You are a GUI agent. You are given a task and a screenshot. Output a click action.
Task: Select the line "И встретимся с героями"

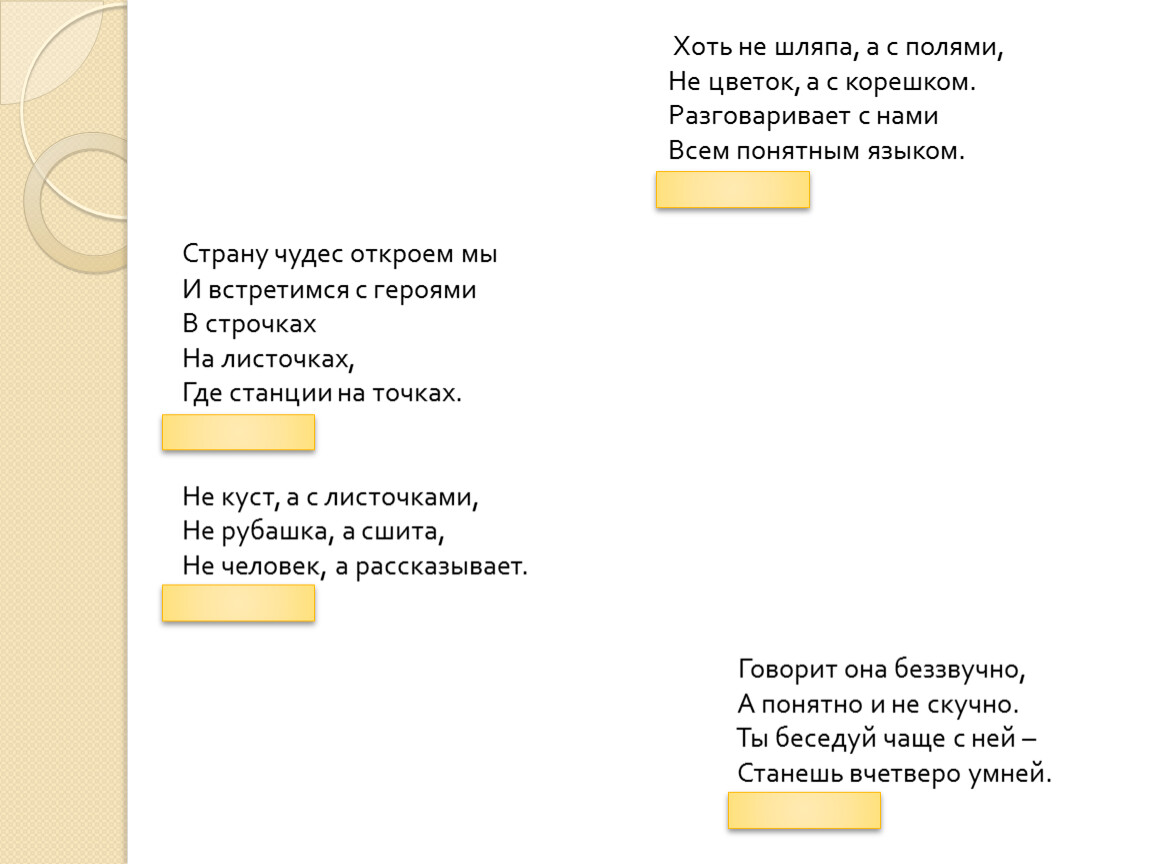tap(330, 290)
